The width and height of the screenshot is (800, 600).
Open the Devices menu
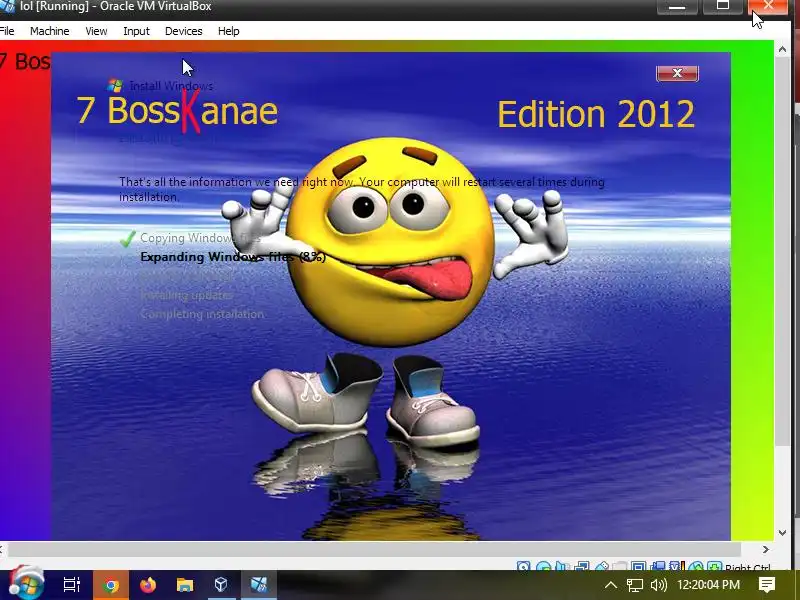tap(183, 31)
